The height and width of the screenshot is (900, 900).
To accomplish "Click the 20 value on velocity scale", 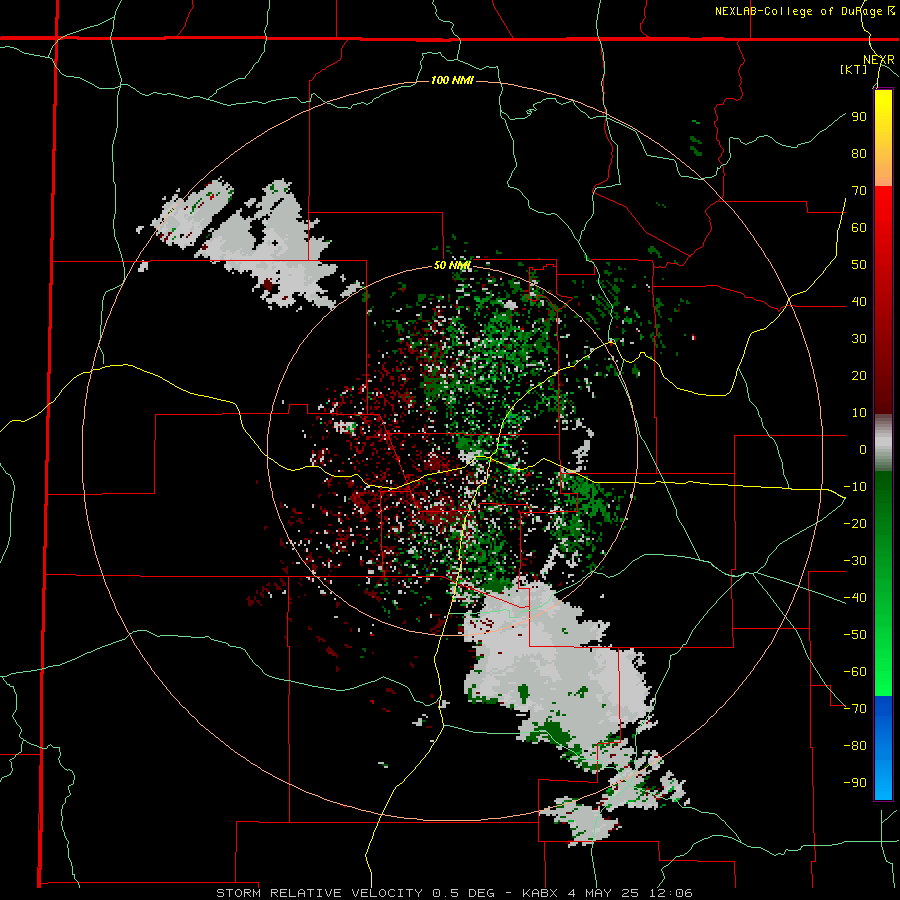I will pos(859,376).
